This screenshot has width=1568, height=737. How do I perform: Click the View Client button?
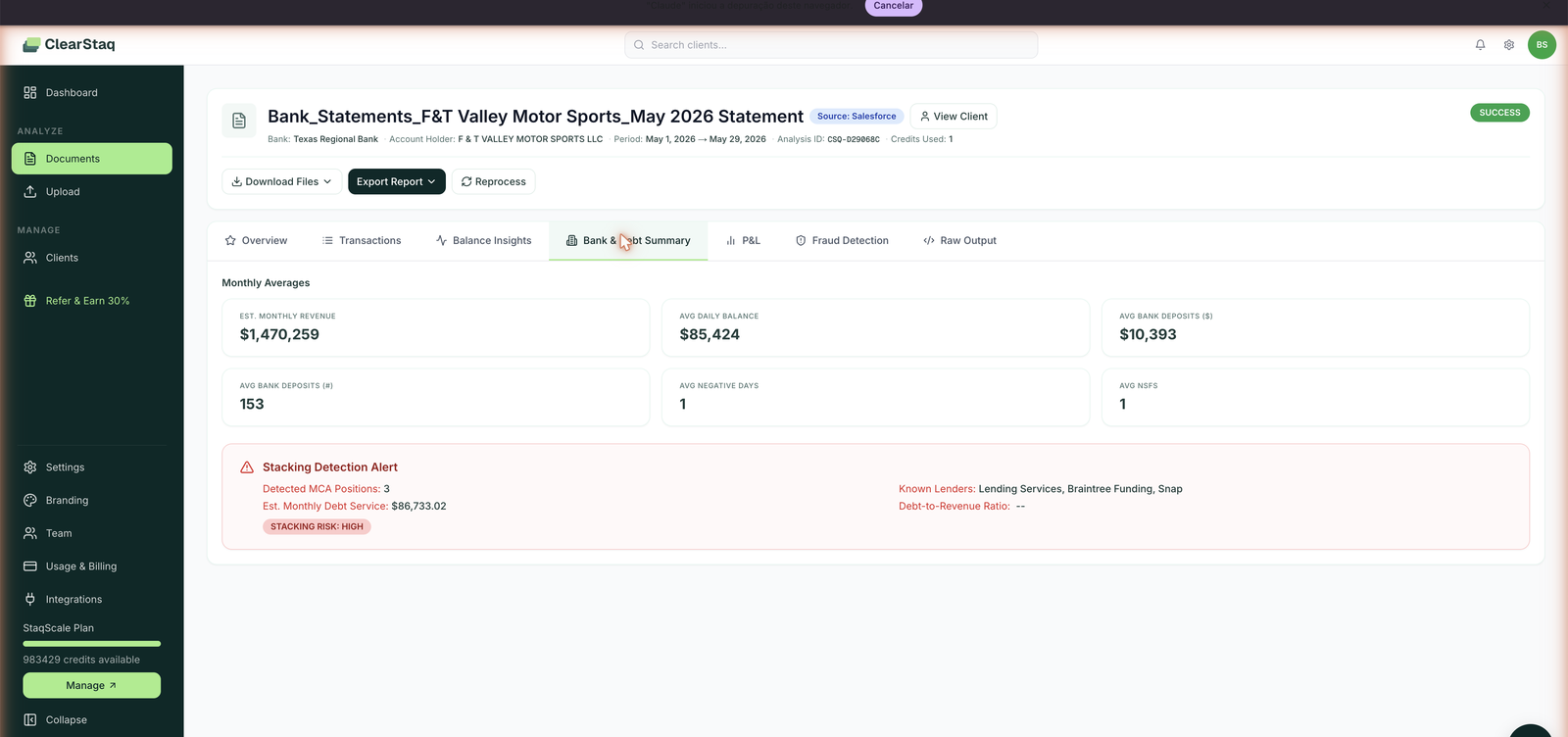point(954,116)
